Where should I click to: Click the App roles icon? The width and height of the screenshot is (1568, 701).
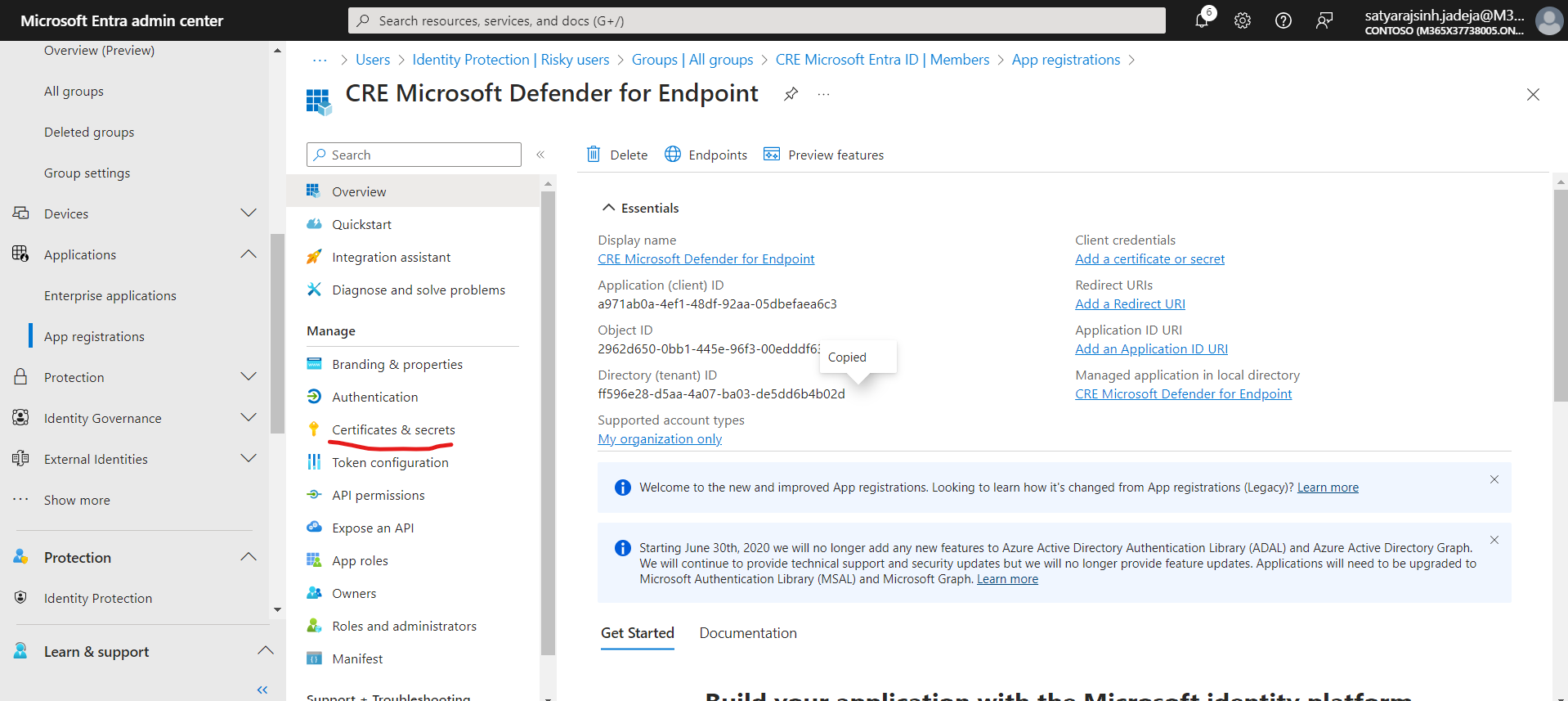point(314,560)
